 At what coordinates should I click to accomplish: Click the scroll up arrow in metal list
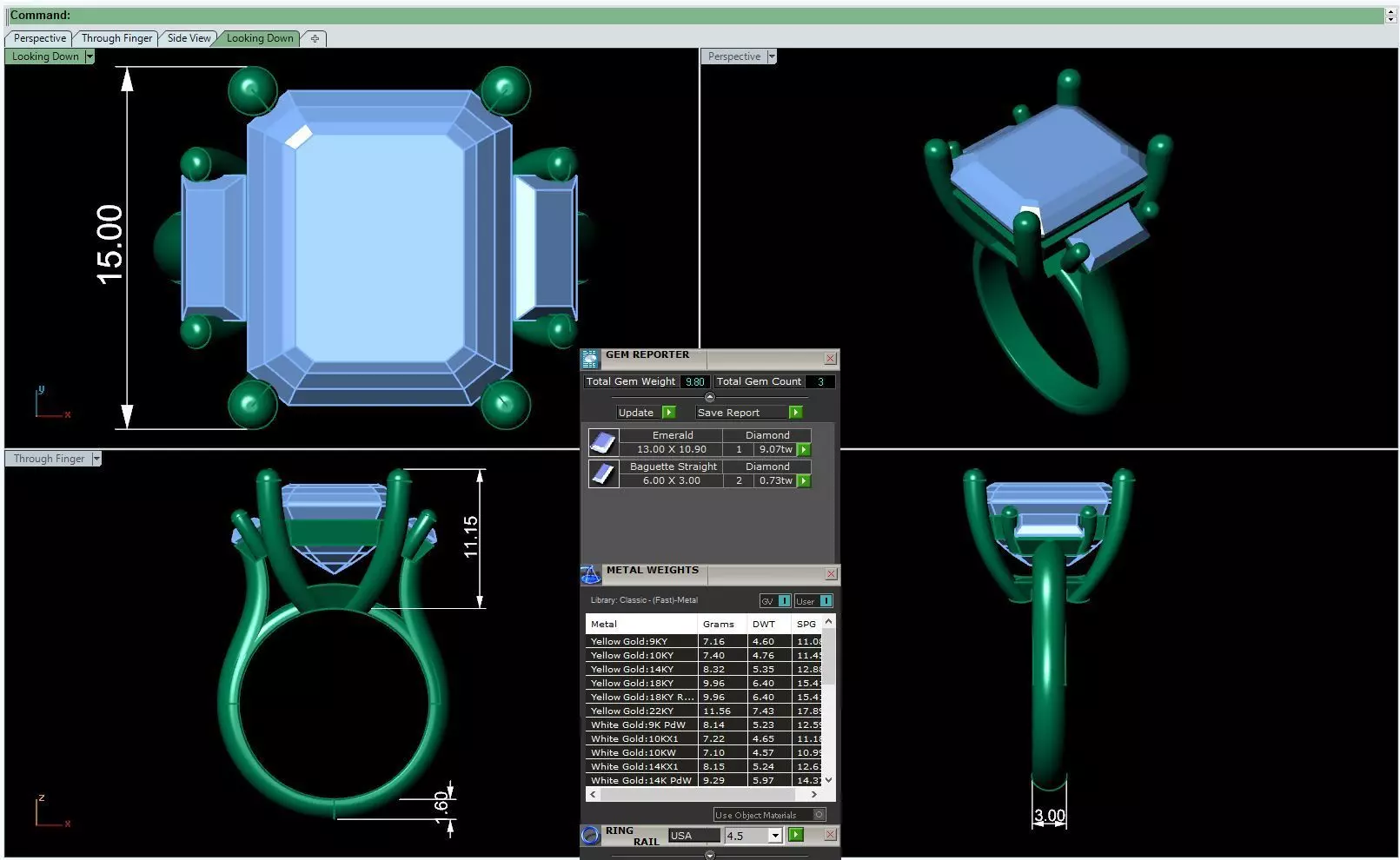click(x=828, y=621)
